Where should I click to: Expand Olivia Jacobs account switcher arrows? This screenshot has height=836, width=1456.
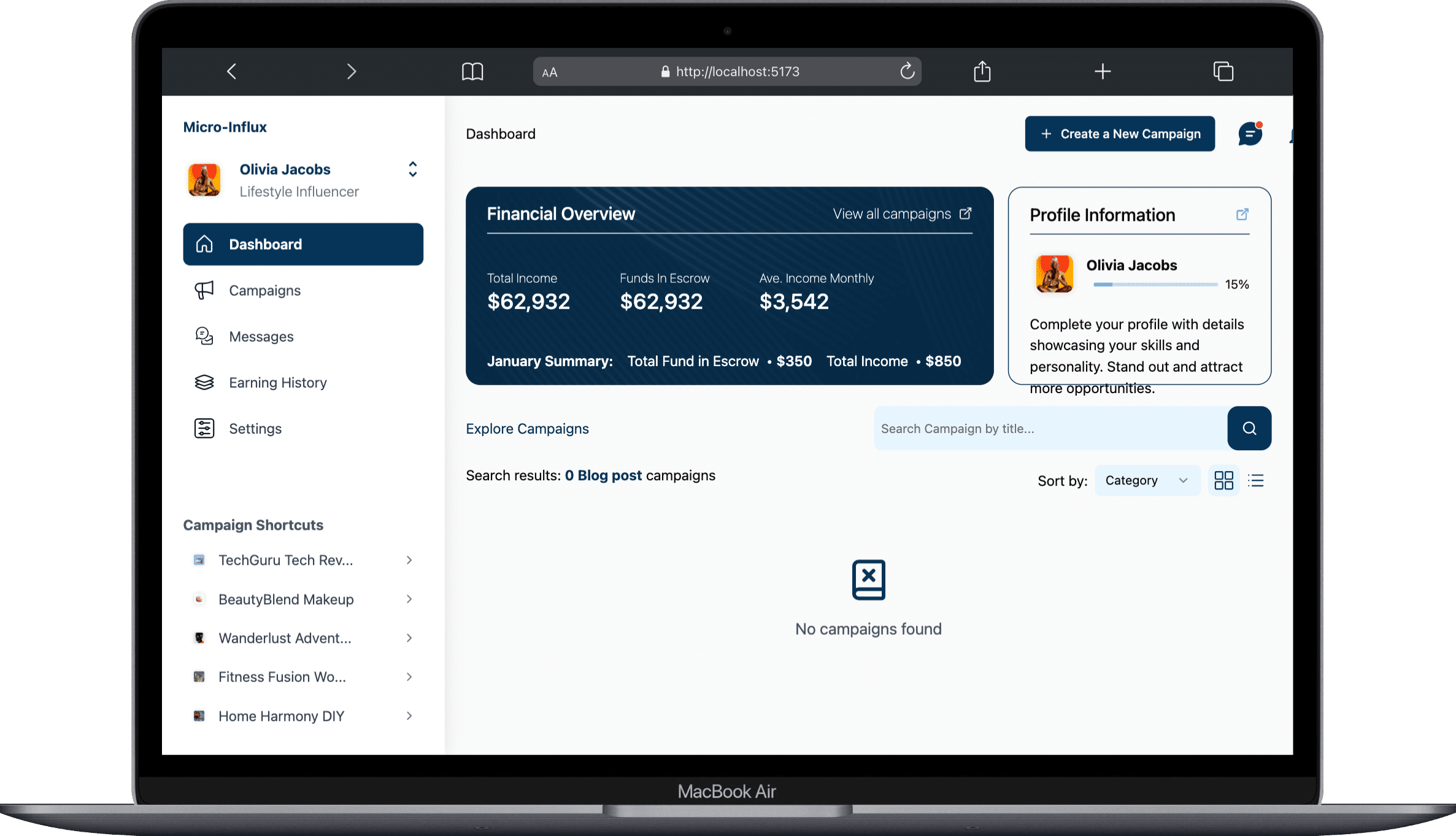pyautogui.click(x=412, y=169)
